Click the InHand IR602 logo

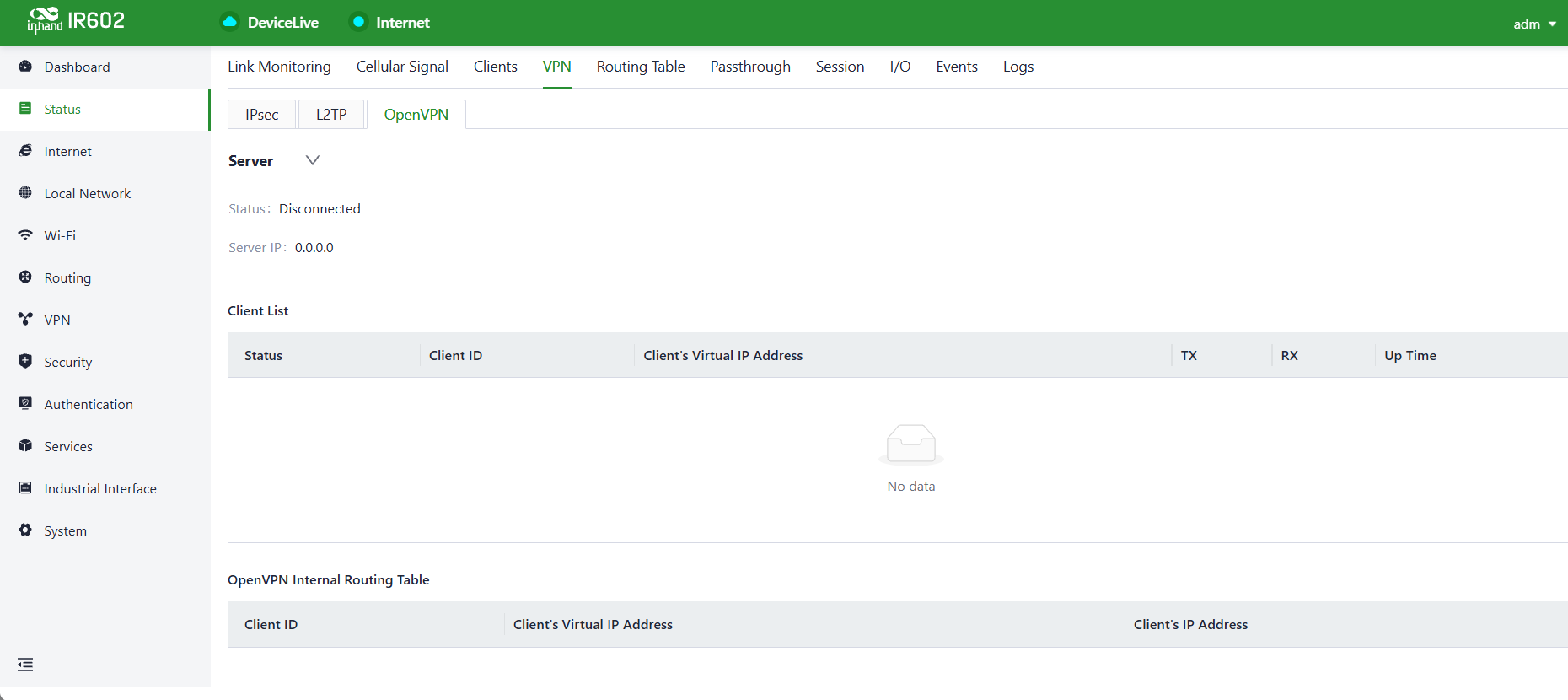point(76,20)
